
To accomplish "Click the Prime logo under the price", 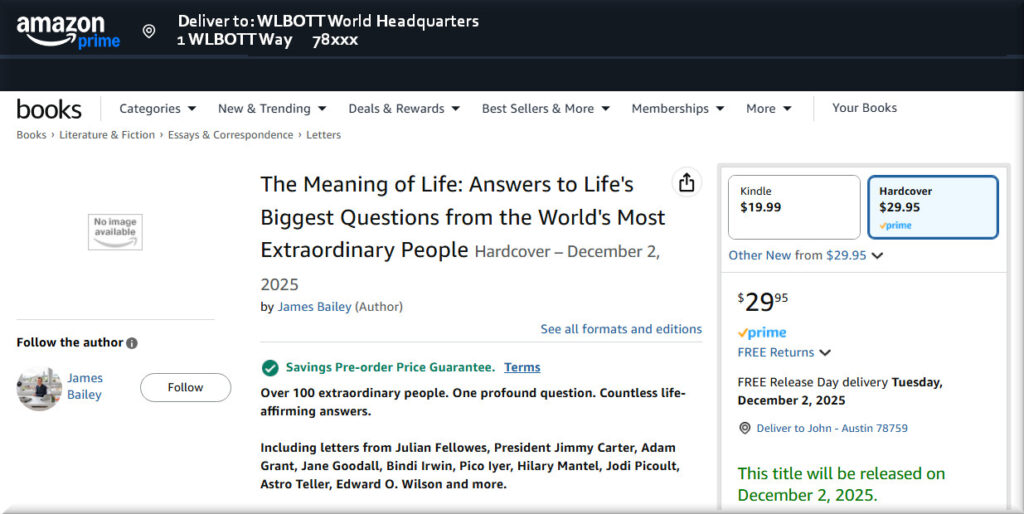I will click(x=762, y=332).
